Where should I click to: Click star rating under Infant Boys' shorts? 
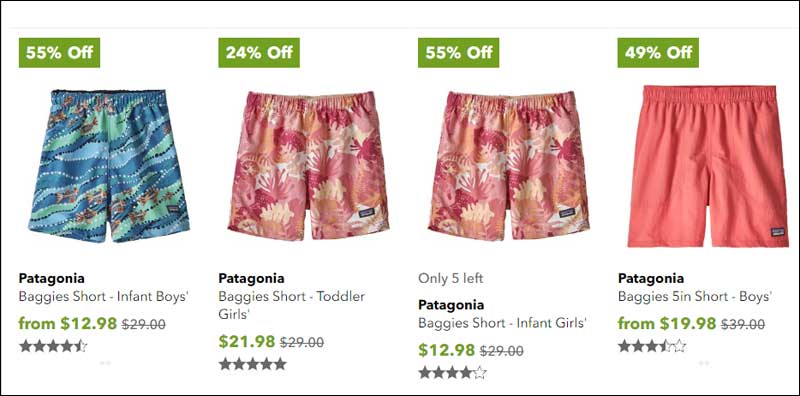click(53, 346)
